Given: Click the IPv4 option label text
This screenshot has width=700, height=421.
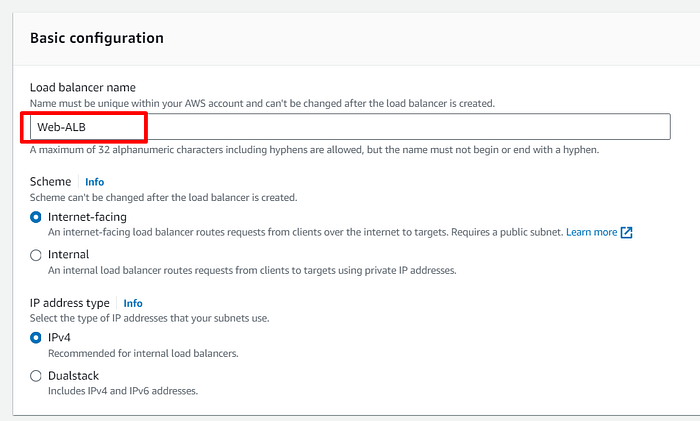Looking at the screenshot, I should click(59, 338).
